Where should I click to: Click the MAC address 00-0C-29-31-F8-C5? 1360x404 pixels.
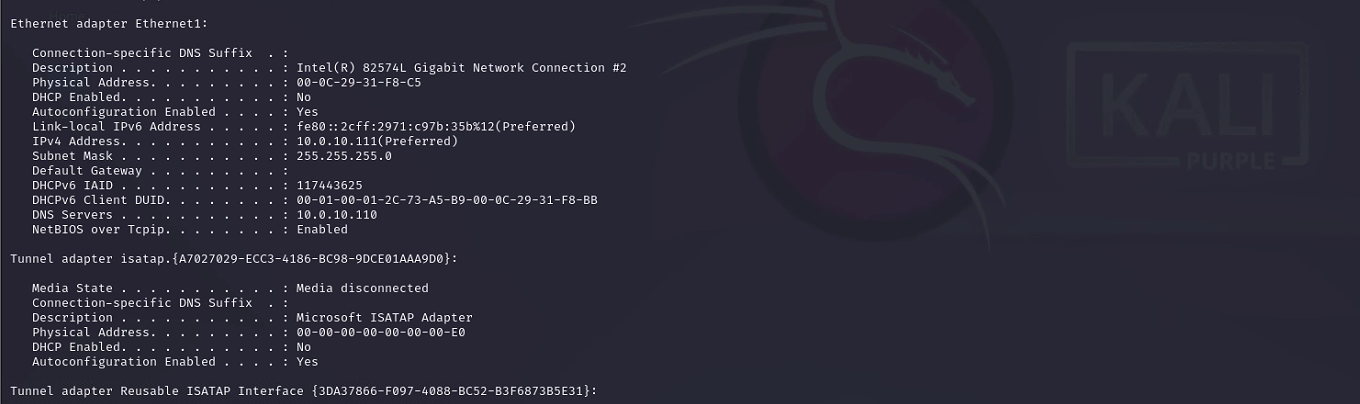(x=359, y=82)
